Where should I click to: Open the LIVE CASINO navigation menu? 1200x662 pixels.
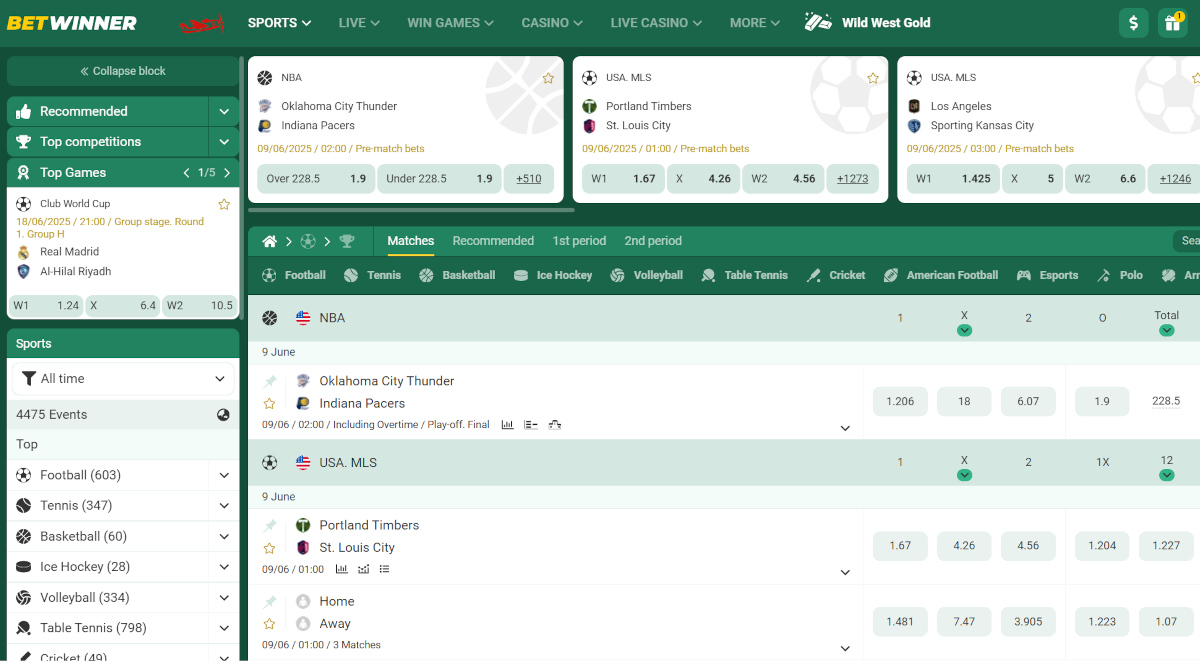click(656, 22)
